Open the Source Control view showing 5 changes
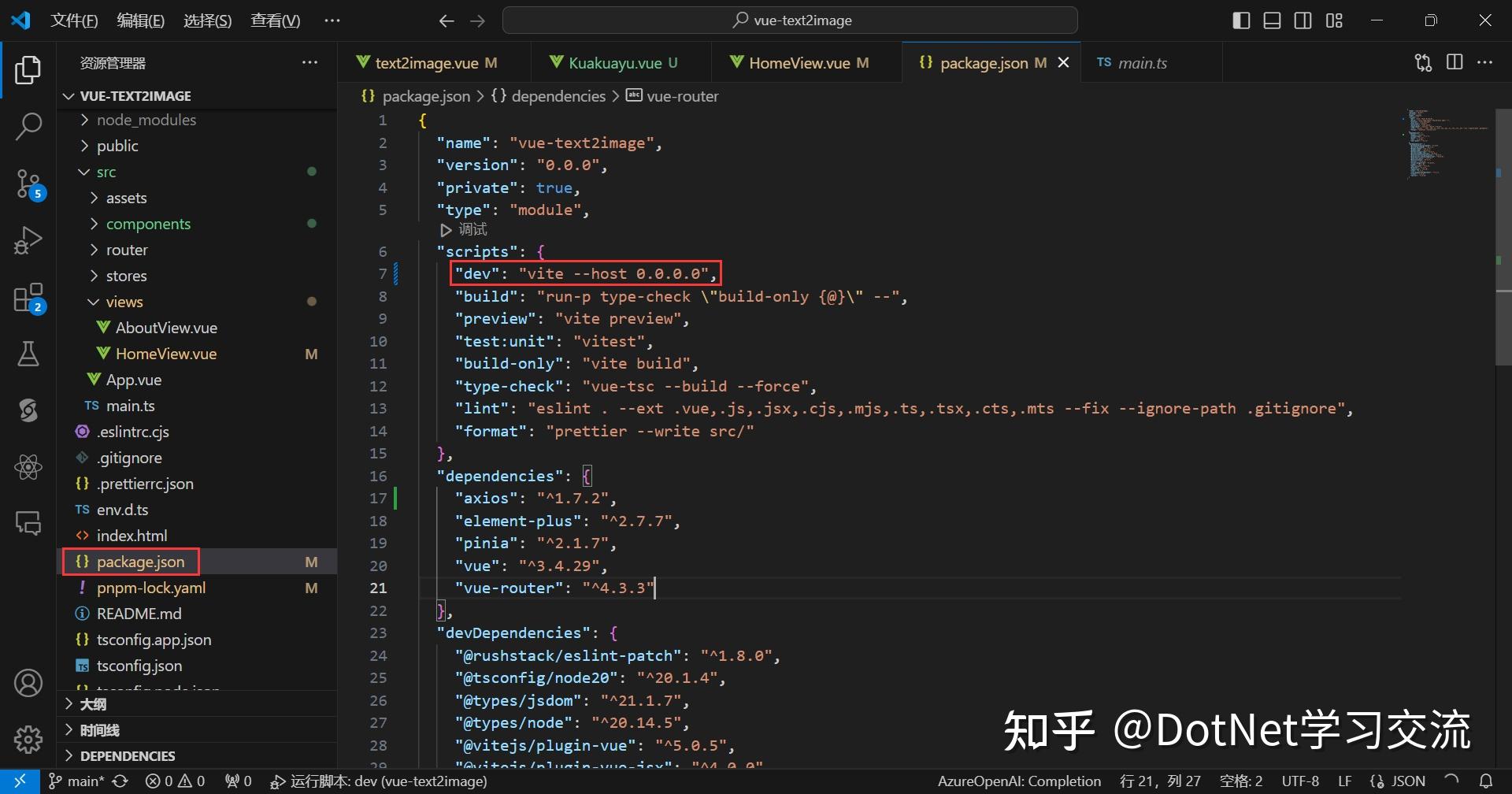The image size is (1512, 794). [28, 183]
